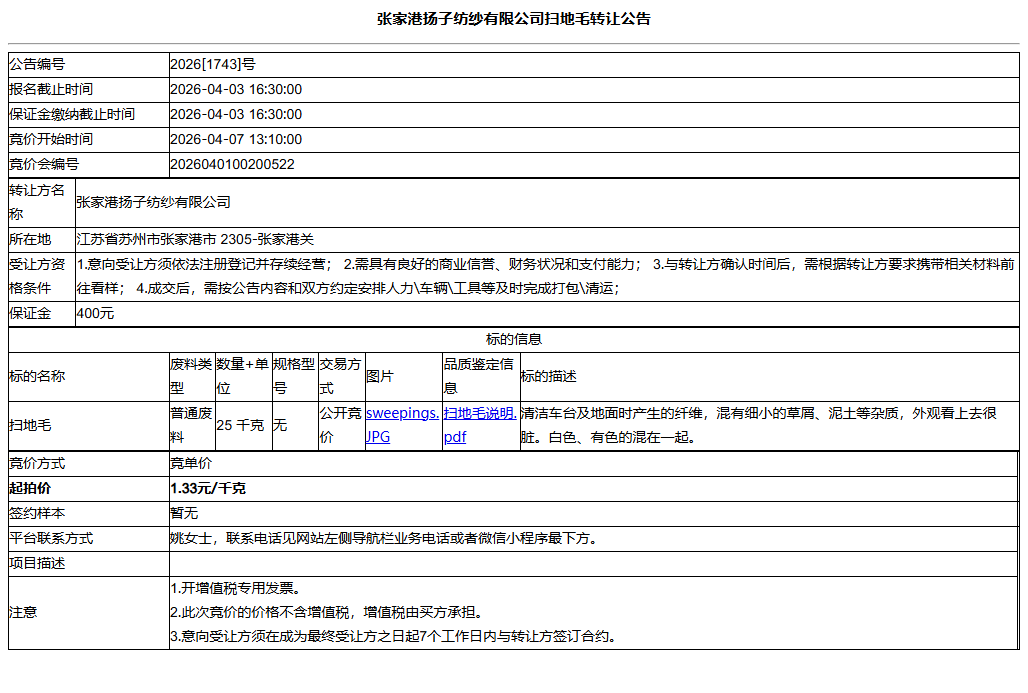Click the 竞价开始时间 value 2026-04-07 13:10:00
The image size is (1028, 693).
click(240, 138)
